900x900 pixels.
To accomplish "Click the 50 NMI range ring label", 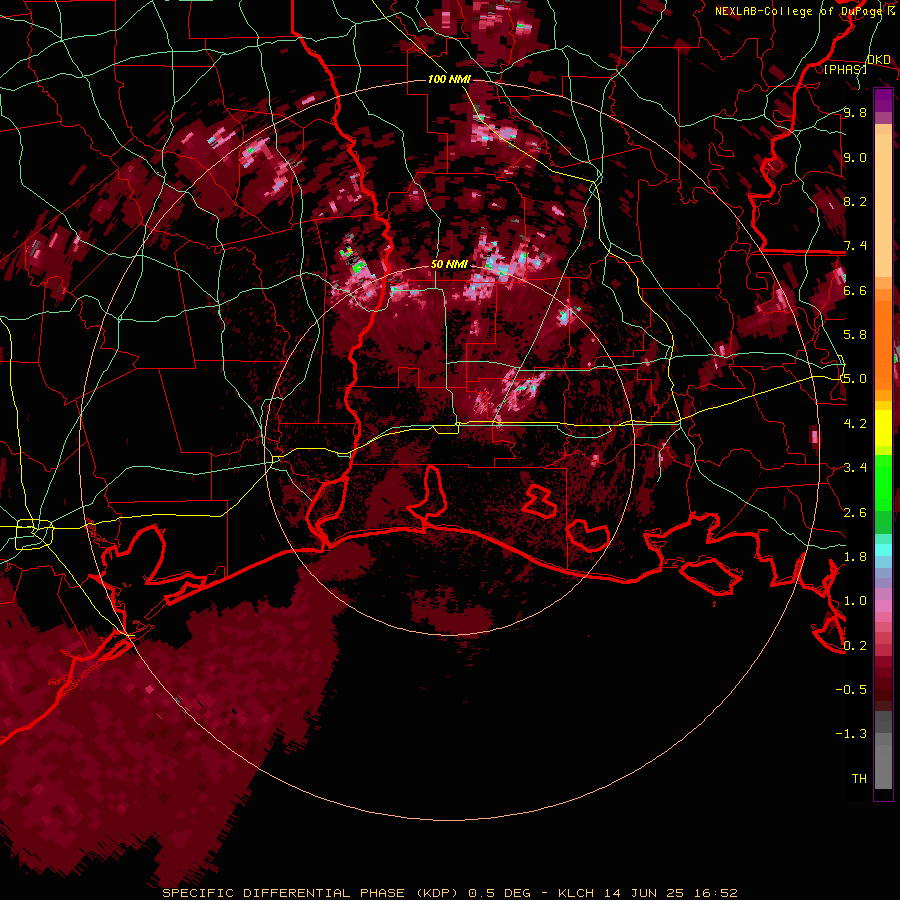I will click(449, 264).
